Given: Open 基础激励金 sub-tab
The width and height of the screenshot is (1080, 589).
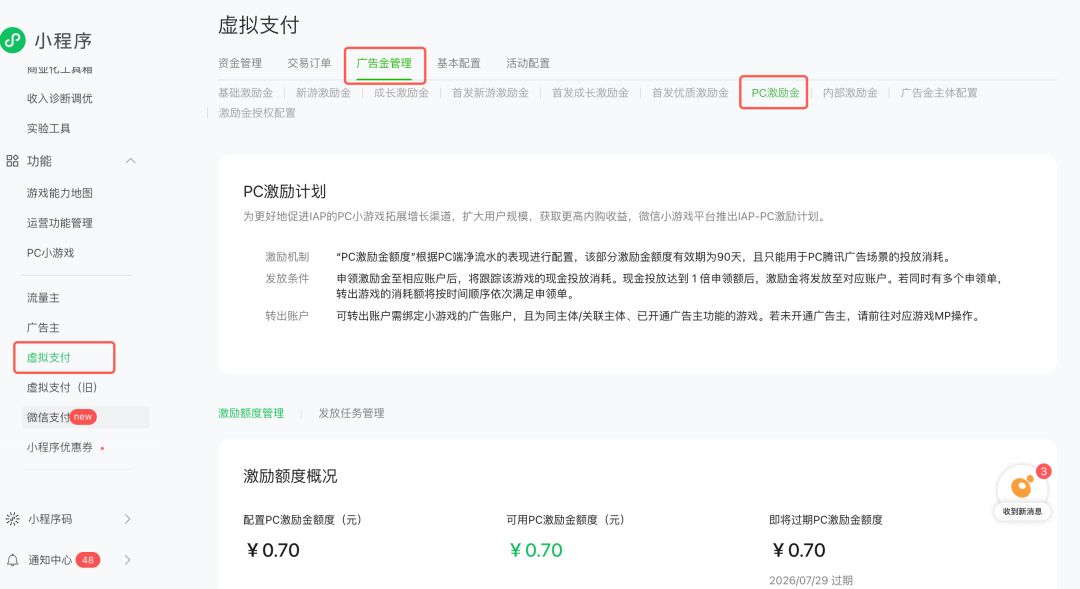Looking at the screenshot, I should click(x=245, y=92).
